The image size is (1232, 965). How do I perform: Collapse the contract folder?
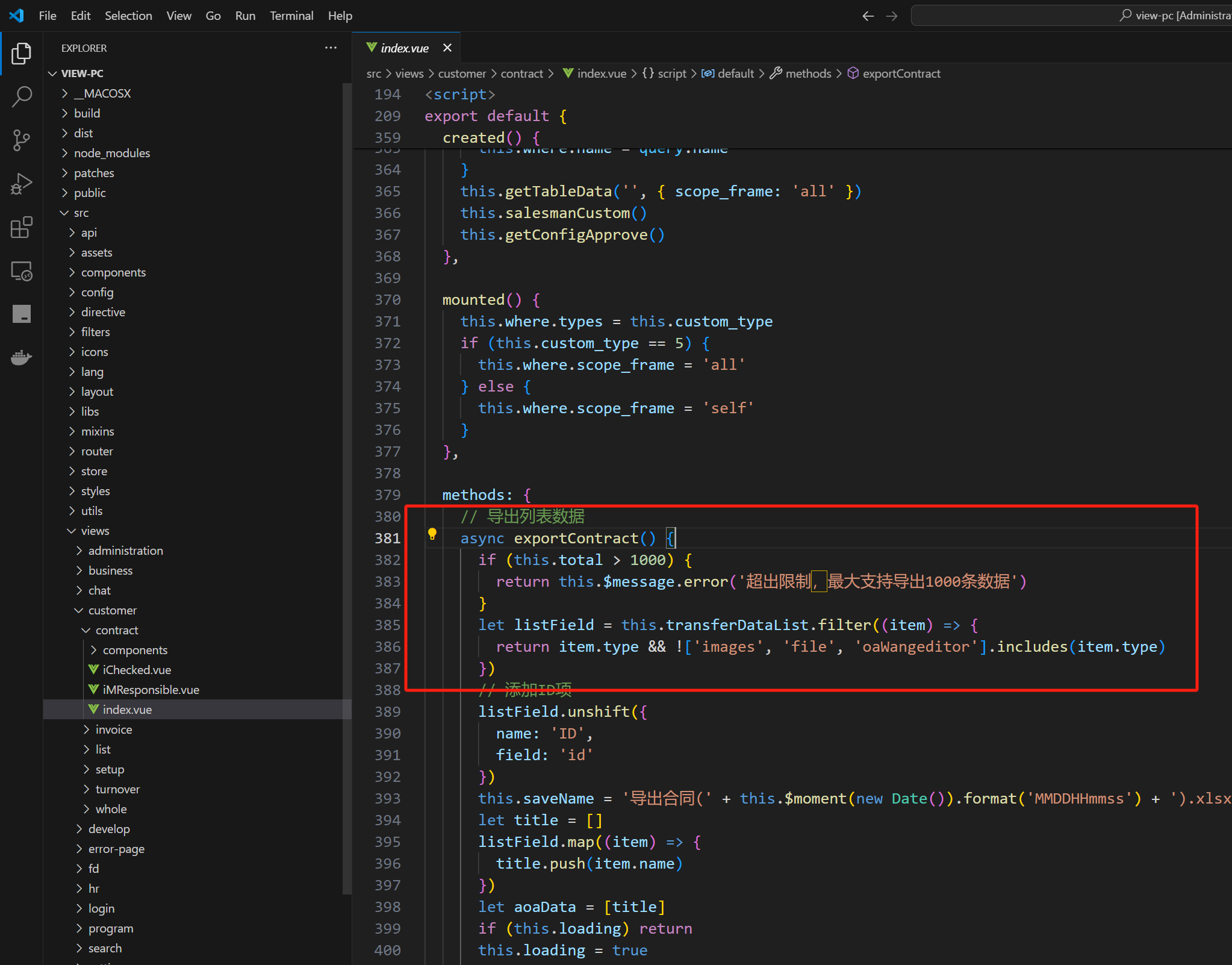pos(198,630)
